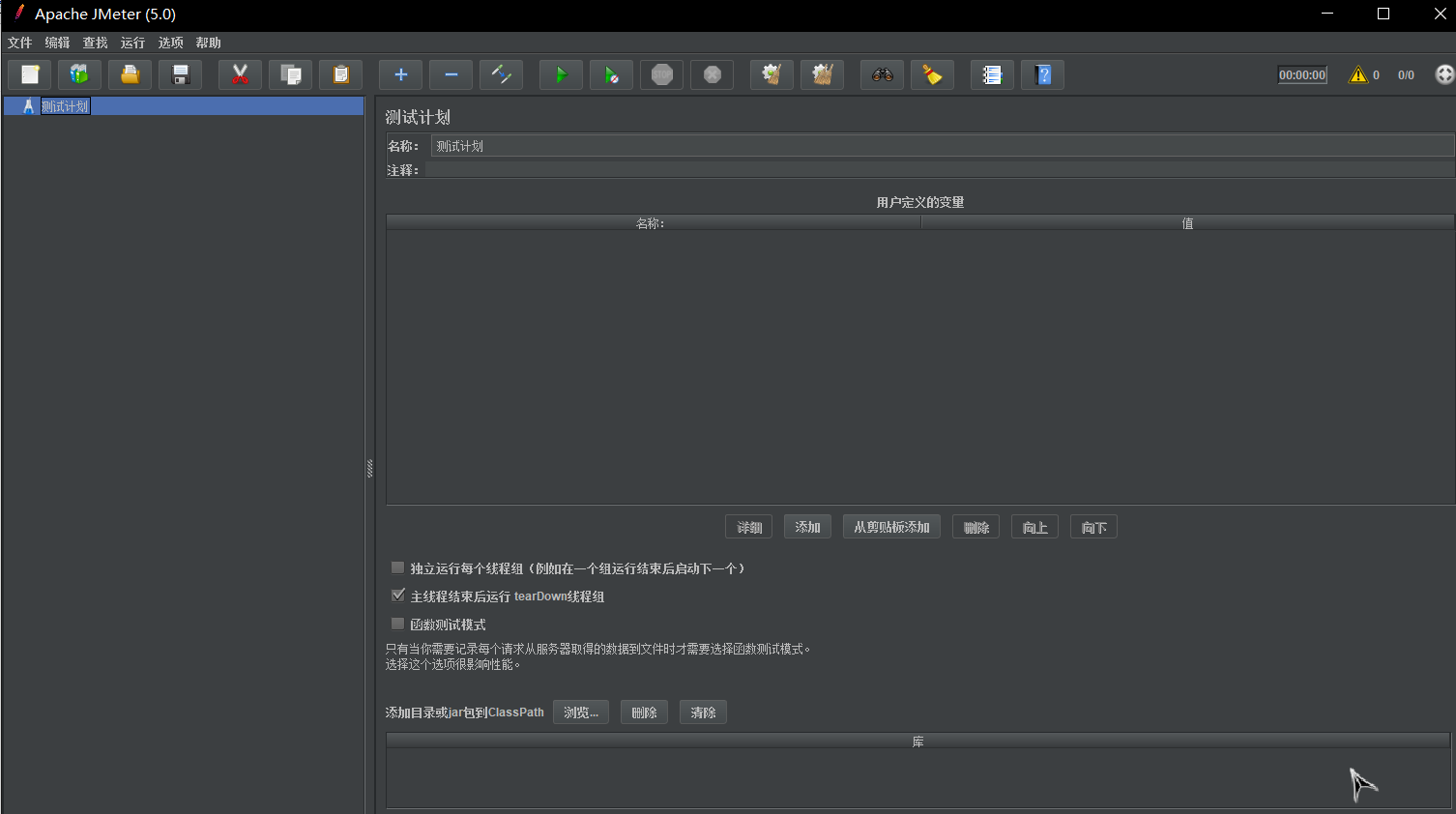
Task: Click the 向下 button
Action: 1094,527
